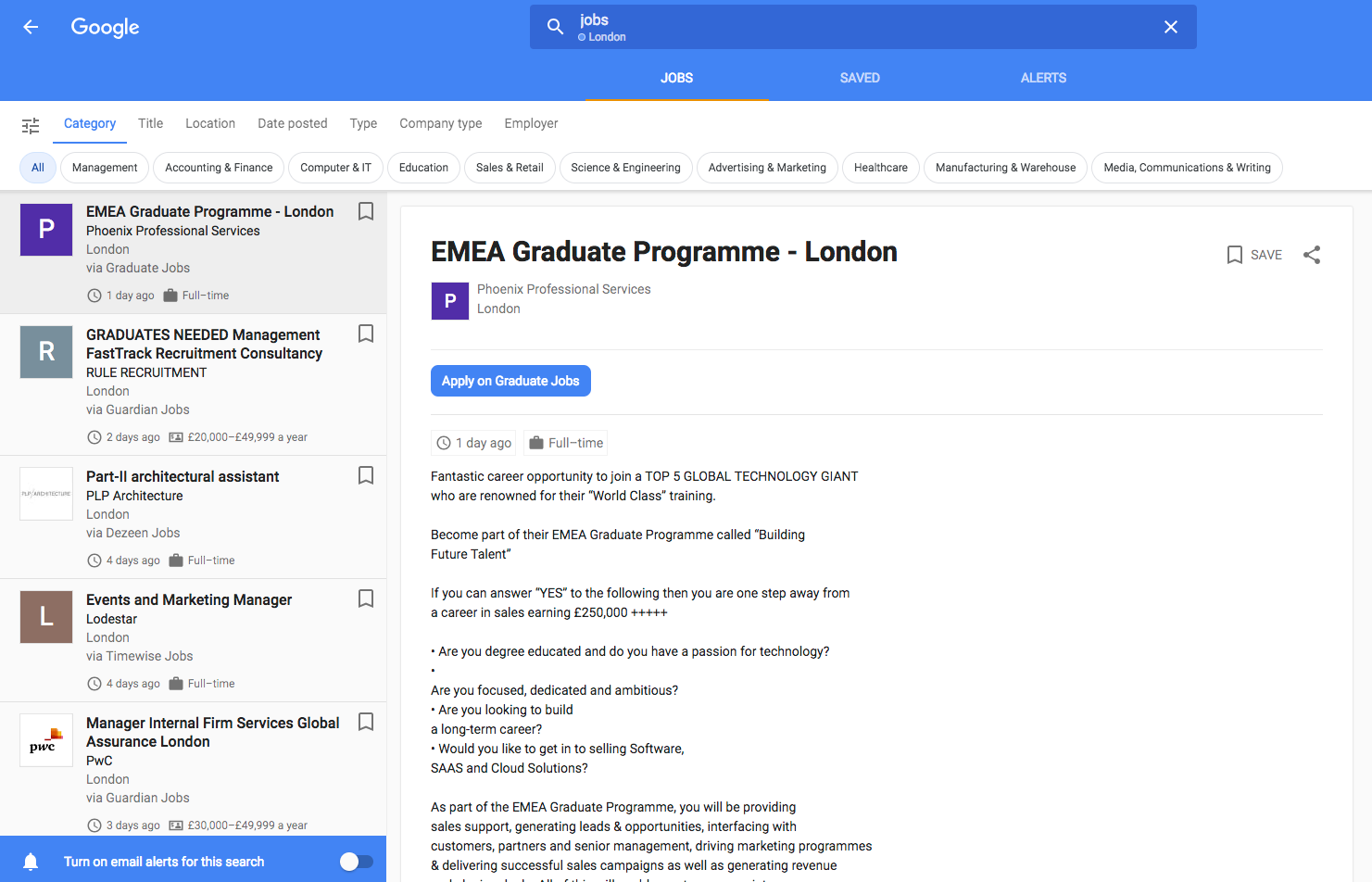Image resolution: width=1372 pixels, height=882 pixels.
Task: Switch to the JOBS tab
Action: tap(676, 78)
